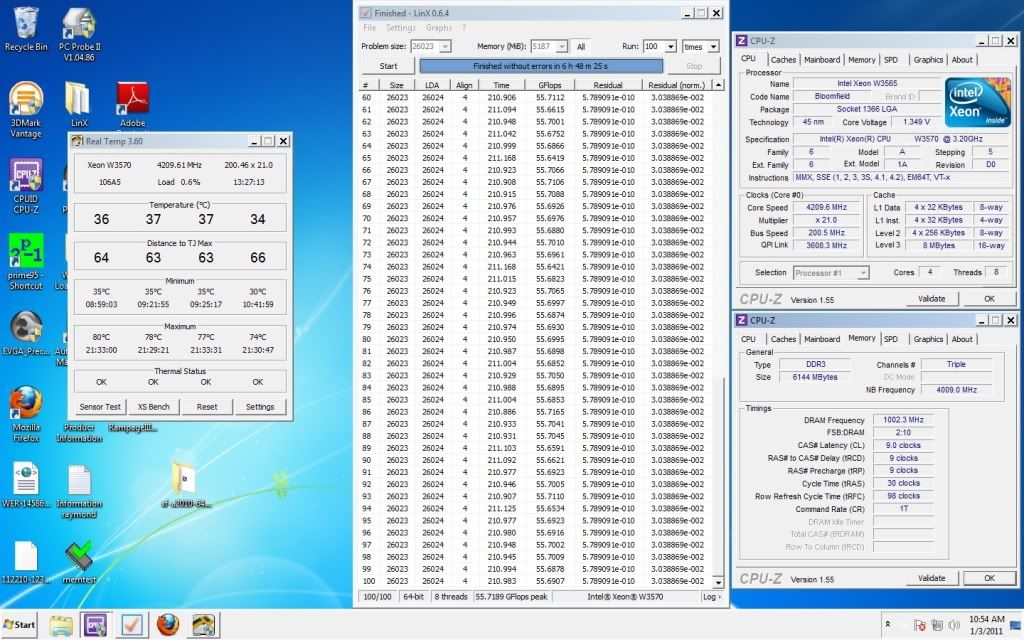Open the Problem size dropdown in LinX

445,46
